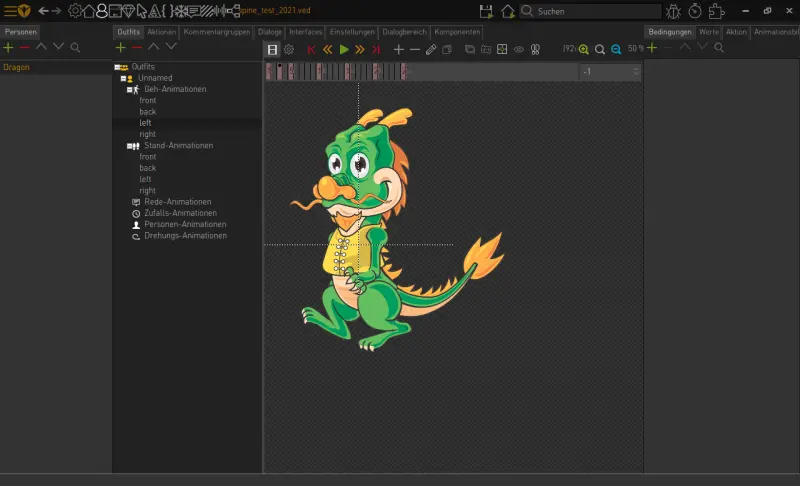The image size is (800, 486).
Task: Toggle the eye visibility icon in toolbar
Action: coord(519,49)
